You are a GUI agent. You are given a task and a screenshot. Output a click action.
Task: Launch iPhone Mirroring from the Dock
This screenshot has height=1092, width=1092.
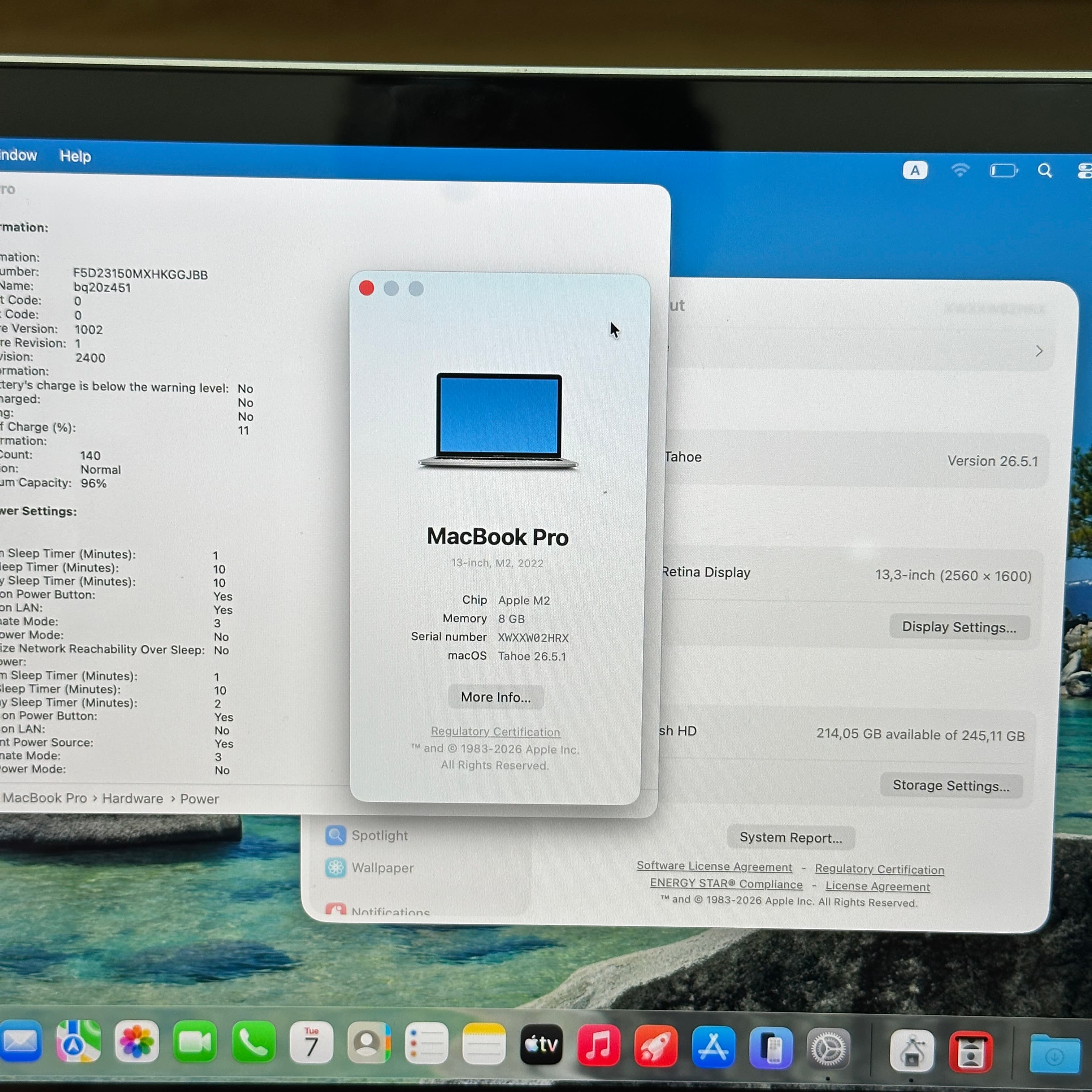772,1048
